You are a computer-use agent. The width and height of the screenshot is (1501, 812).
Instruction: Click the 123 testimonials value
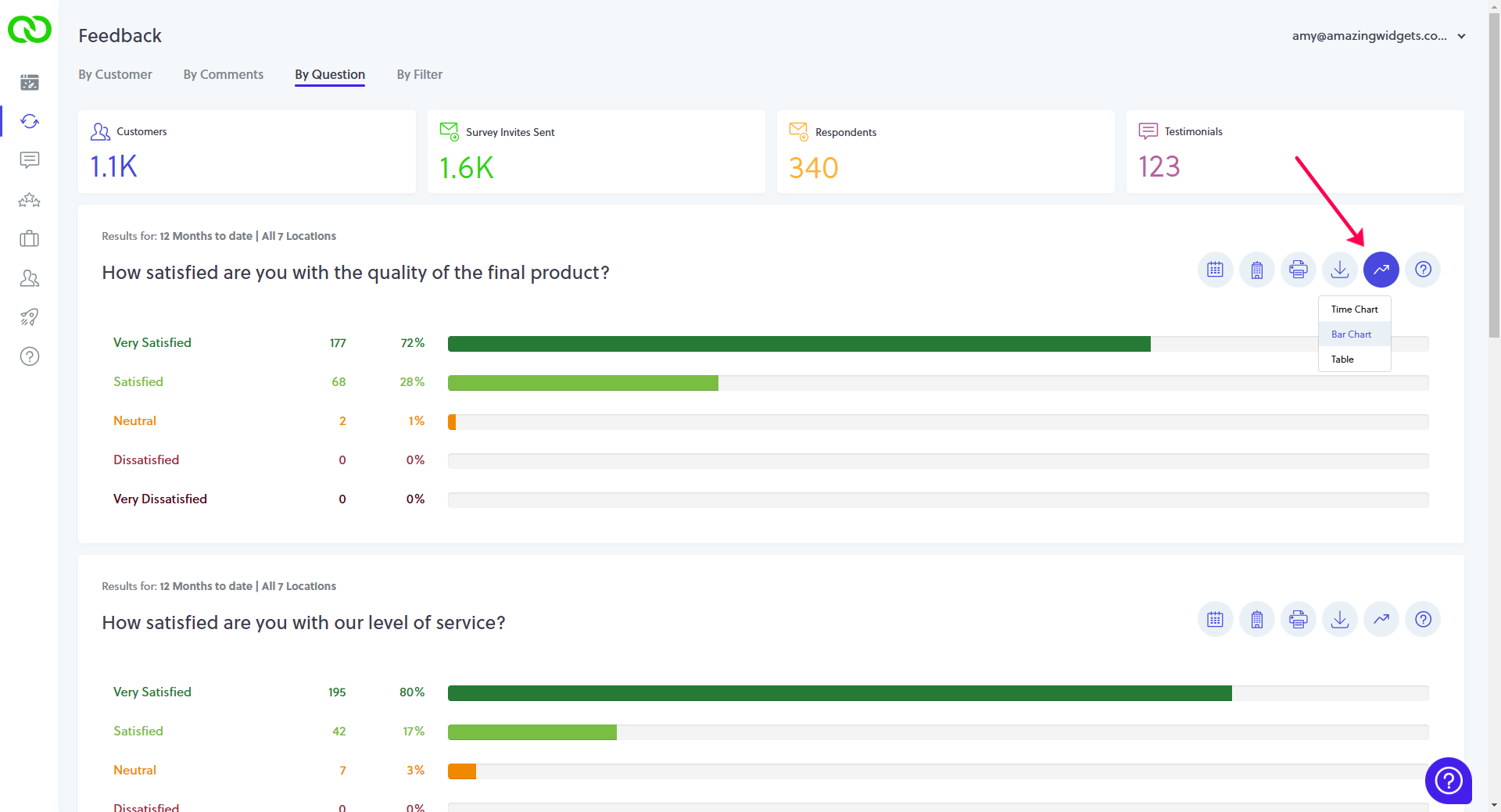tap(1159, 166)
